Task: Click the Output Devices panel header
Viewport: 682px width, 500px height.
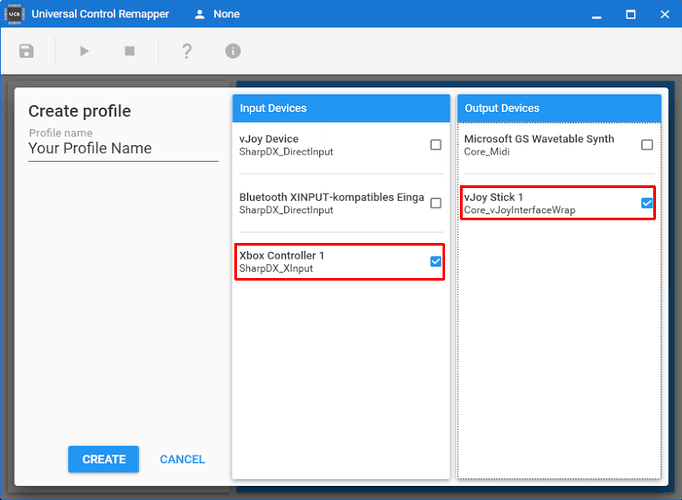Action: click(x=559, y=108)
